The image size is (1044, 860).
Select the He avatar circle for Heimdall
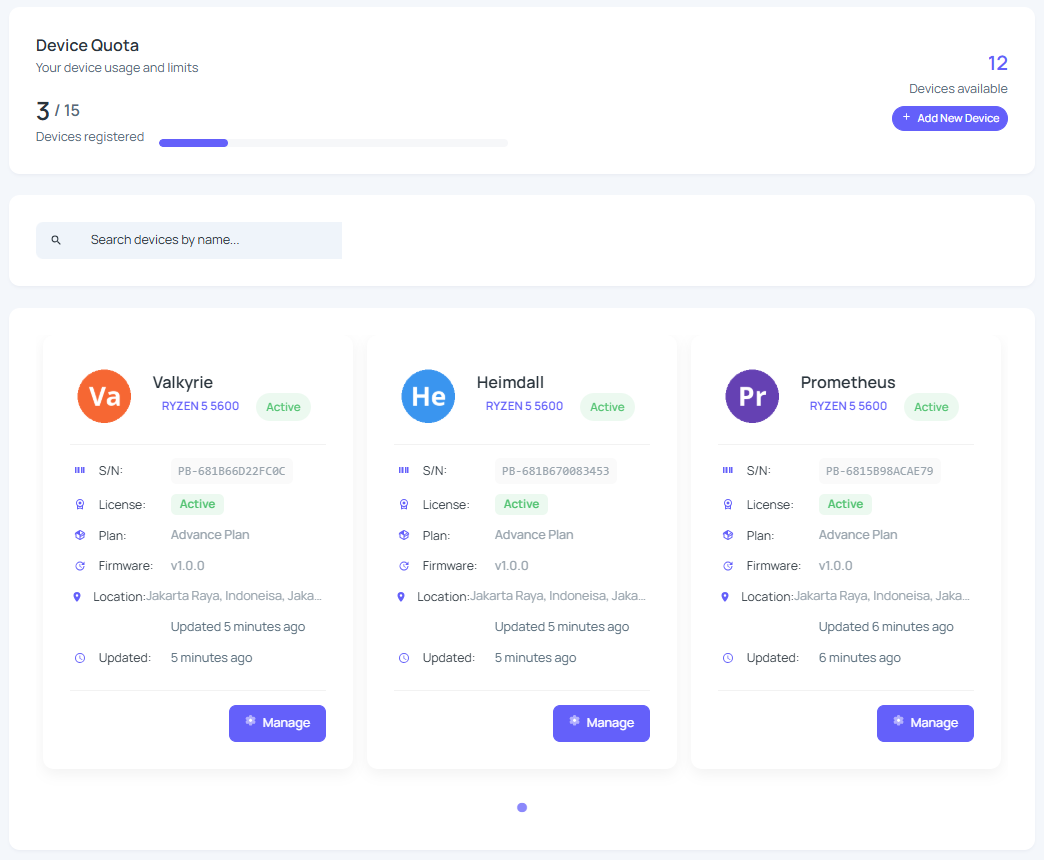pos(428,396)
